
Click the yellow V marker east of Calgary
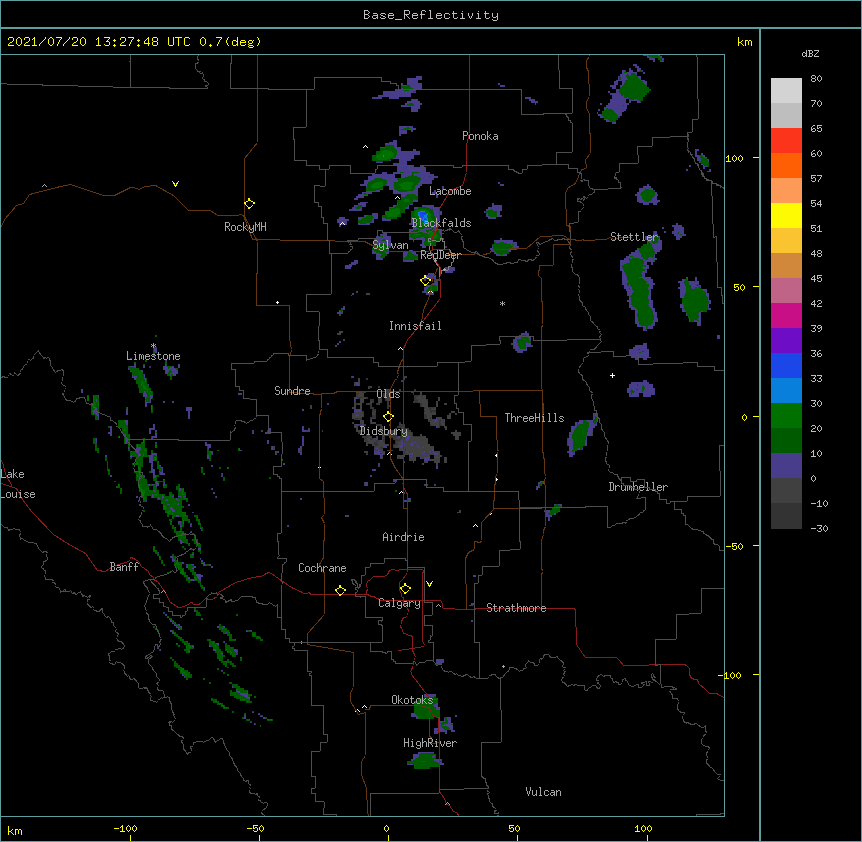pos(429,584)
